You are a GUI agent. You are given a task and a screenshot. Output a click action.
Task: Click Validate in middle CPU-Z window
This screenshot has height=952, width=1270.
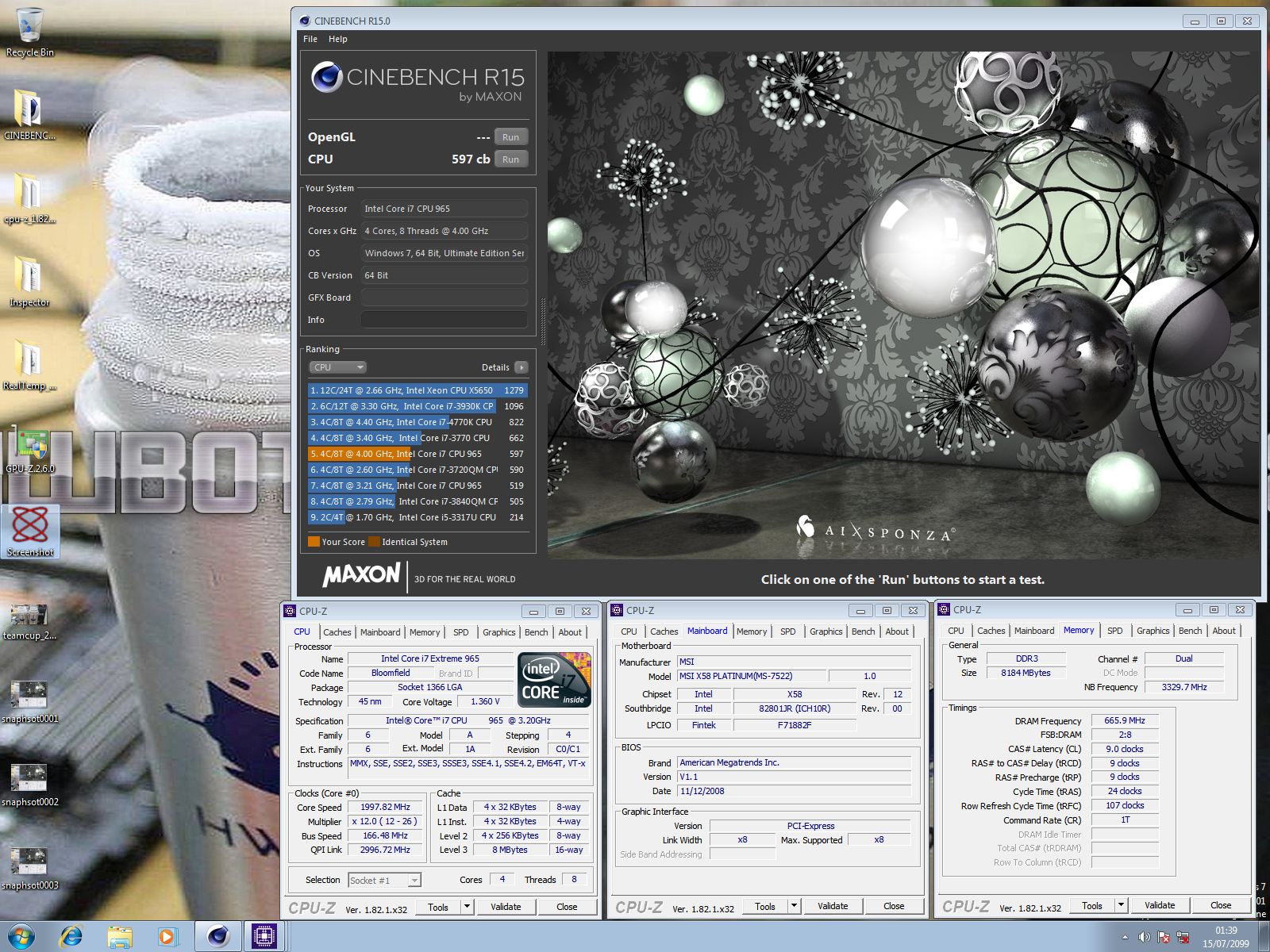coord(833,906)
